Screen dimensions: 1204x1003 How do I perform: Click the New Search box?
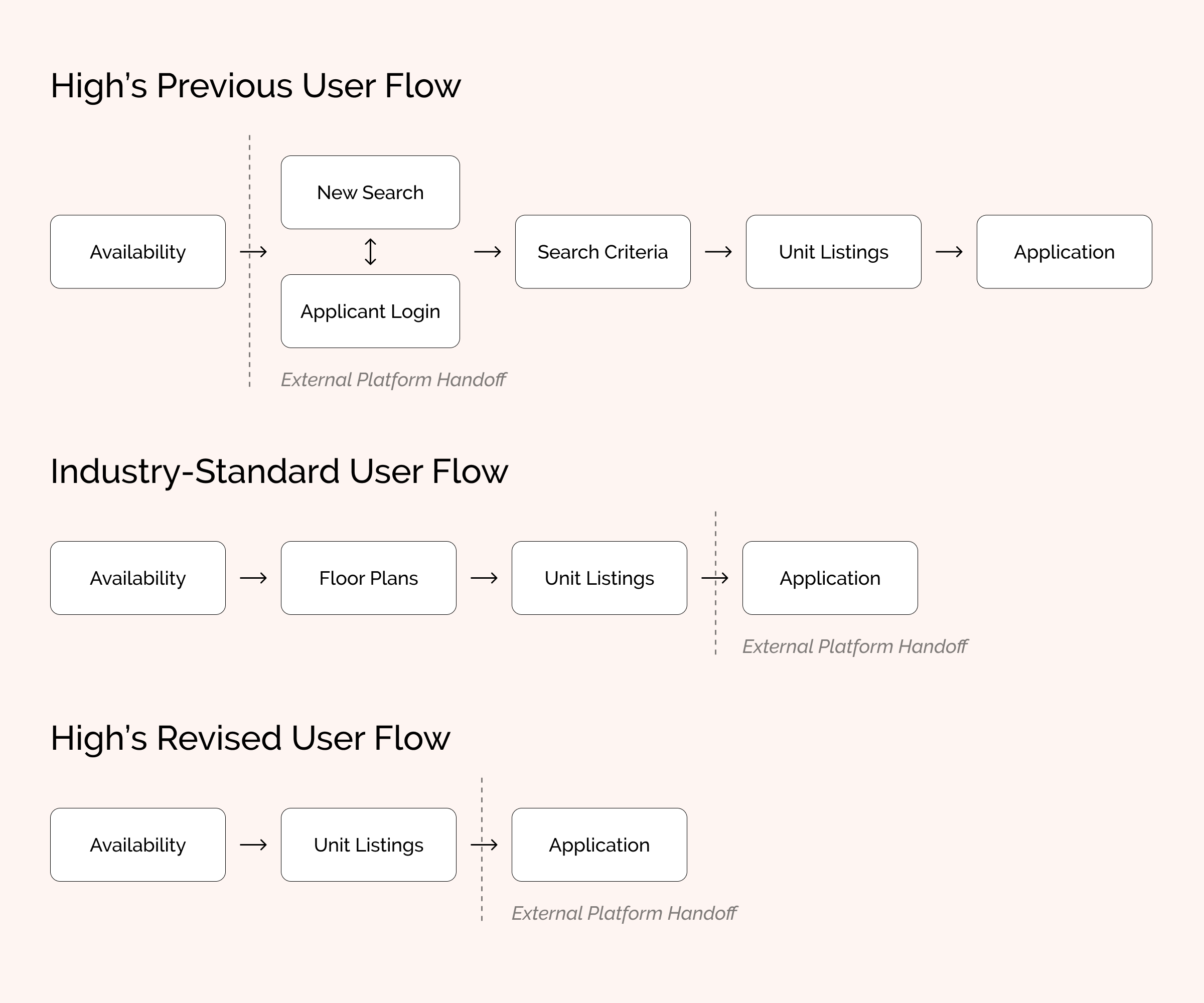click(x=370, y=193)
